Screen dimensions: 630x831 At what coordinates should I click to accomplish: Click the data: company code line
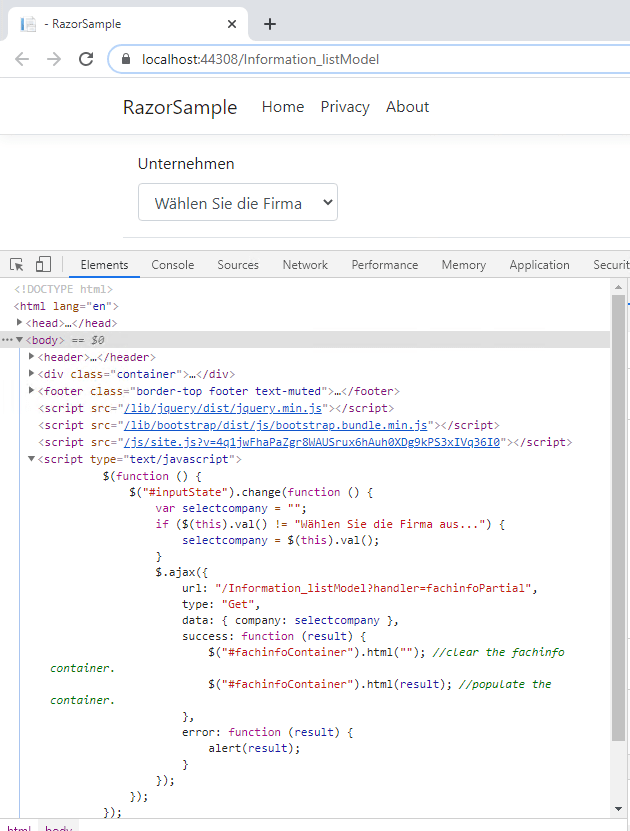tap(290, 620)
